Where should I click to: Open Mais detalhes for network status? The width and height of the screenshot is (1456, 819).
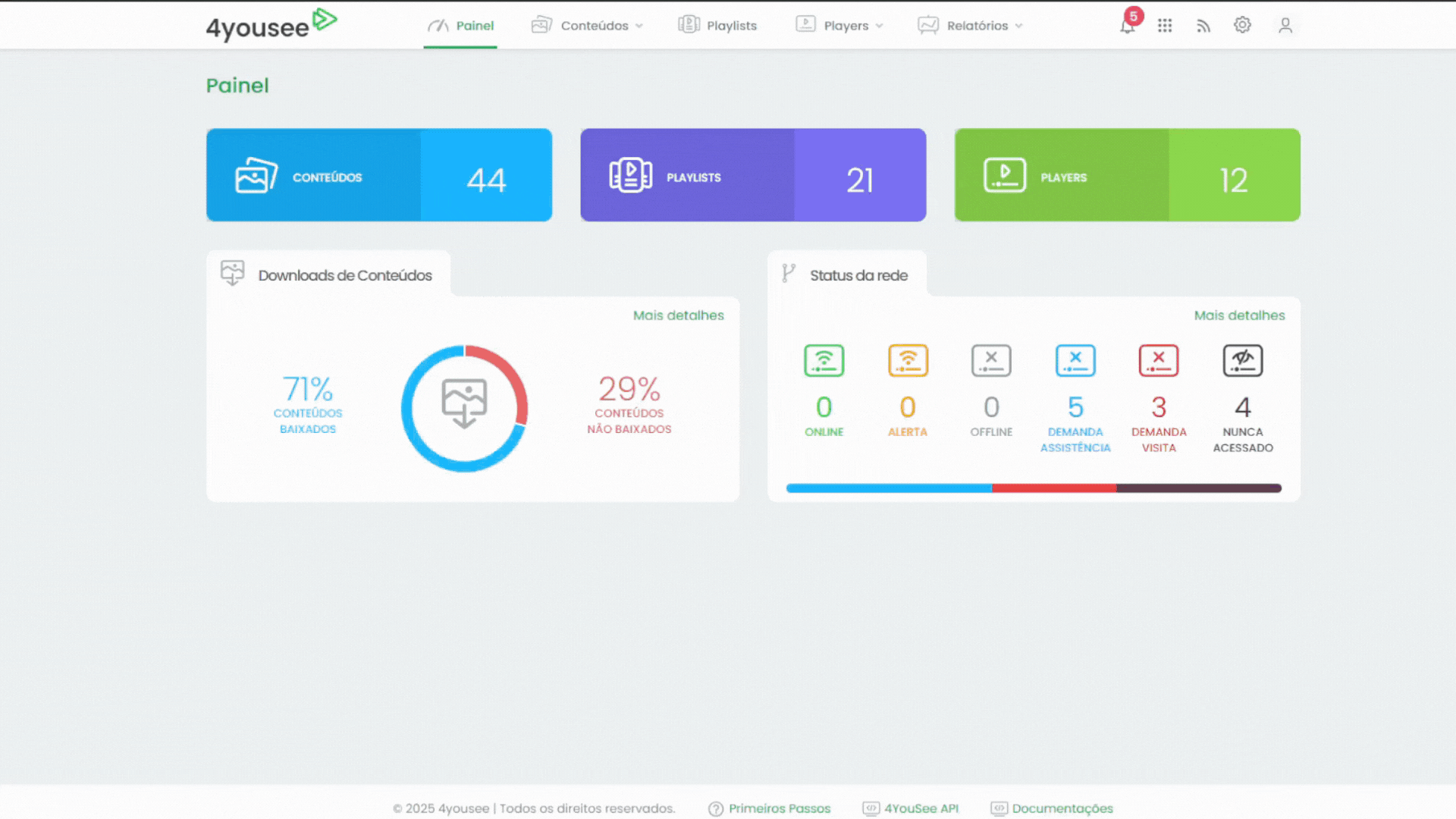tap(1240, 315)
